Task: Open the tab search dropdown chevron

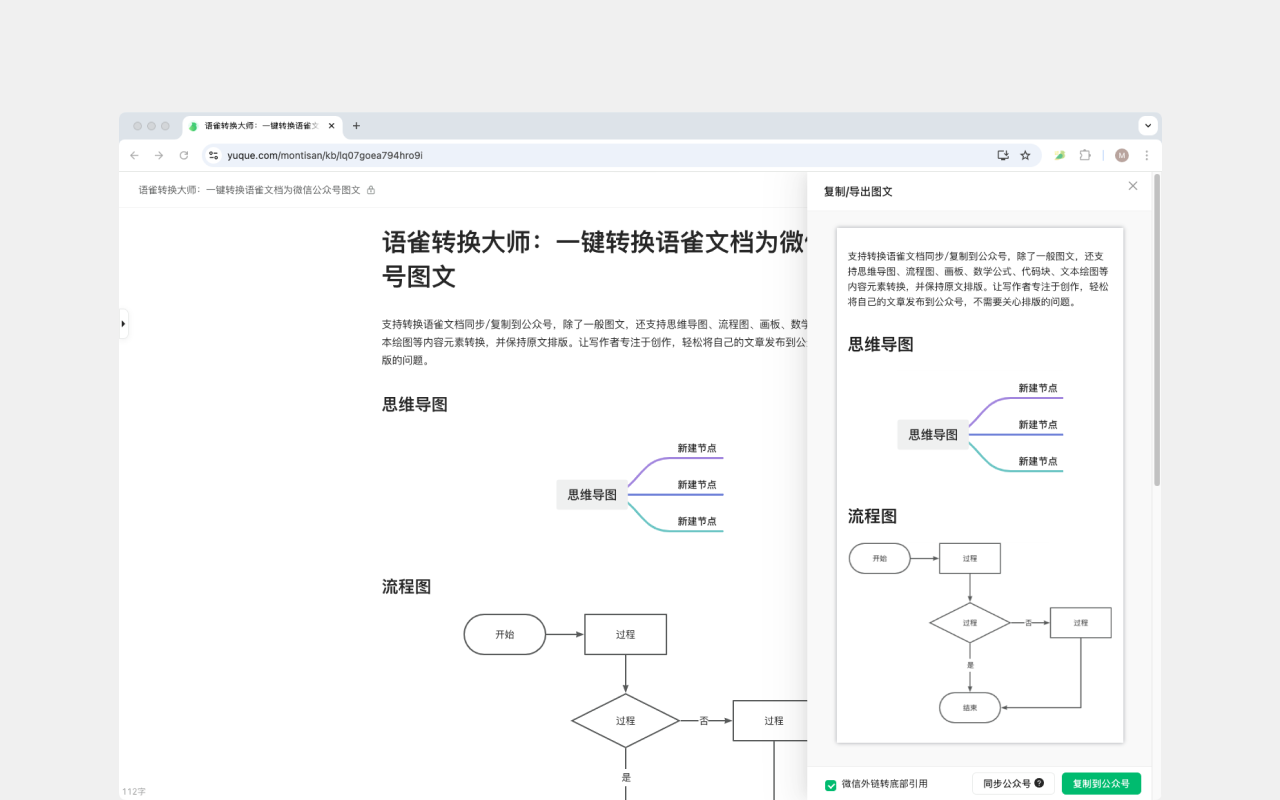Action: pos(1148,126)
